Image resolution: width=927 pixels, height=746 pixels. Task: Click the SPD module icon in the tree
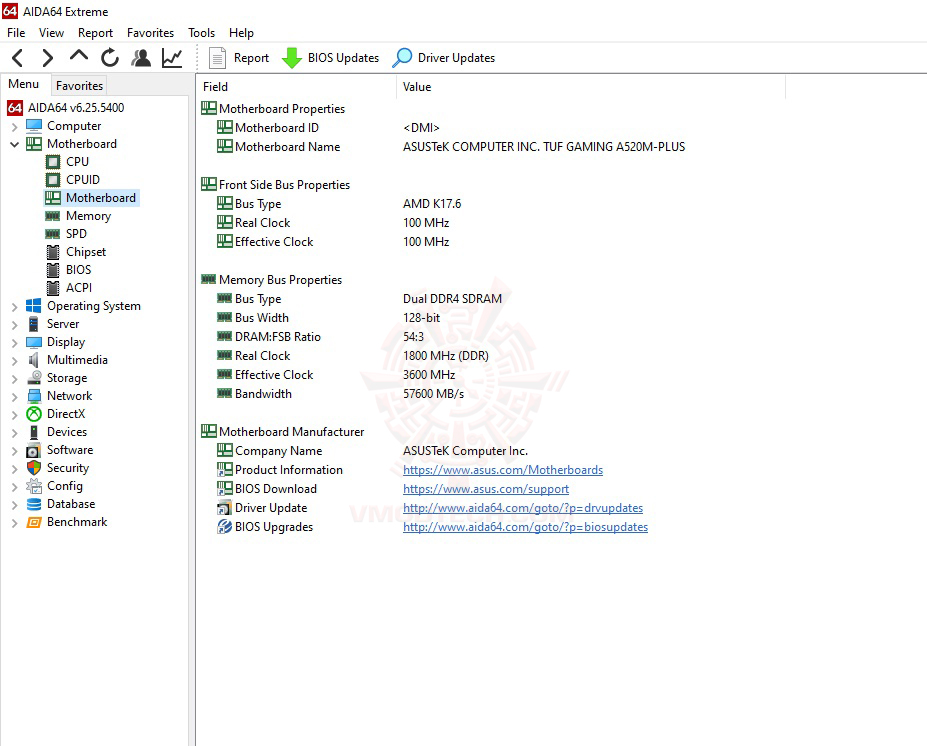click(x=53, y=234)
